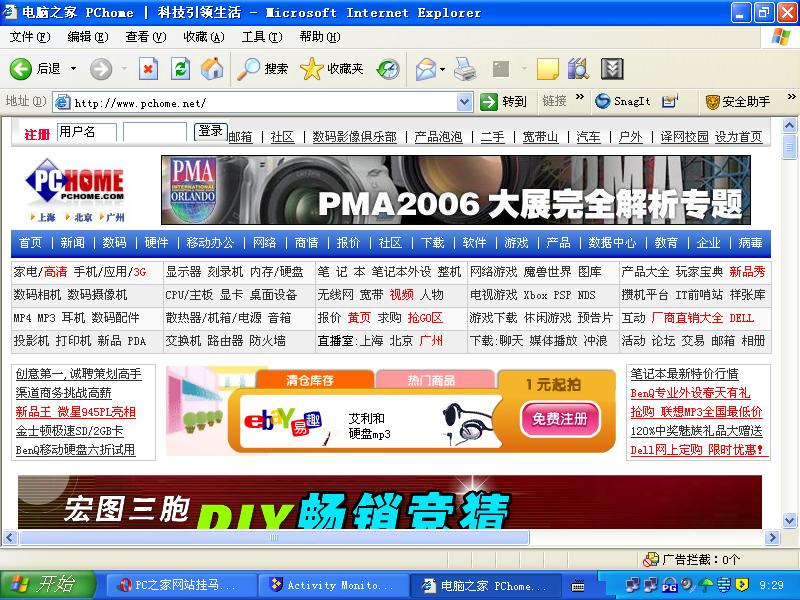Open the 新闻 nav bar item
Image resolution: width=800 pixels, height=600 pixels.
point(72,243)
